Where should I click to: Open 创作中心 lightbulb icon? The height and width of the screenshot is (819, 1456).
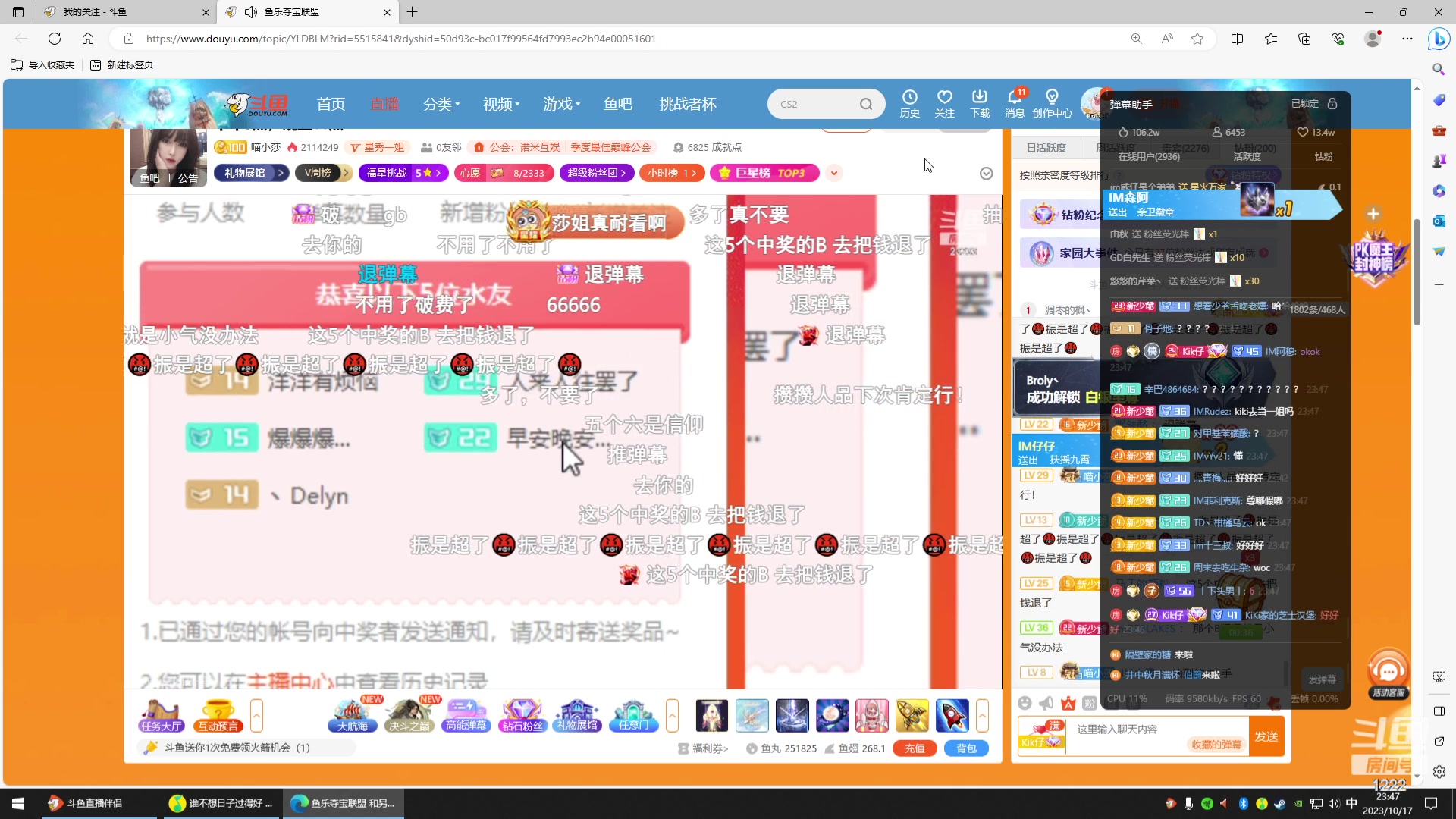(x=1052, y=104)
